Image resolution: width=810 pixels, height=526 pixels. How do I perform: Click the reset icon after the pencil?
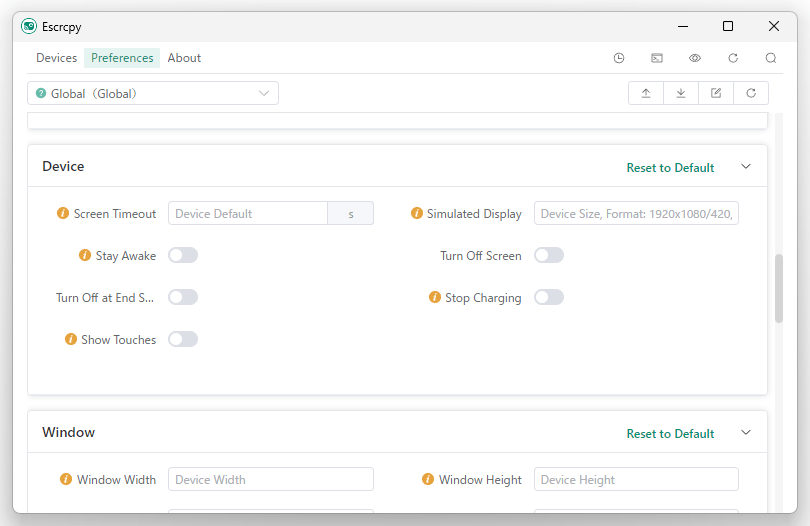click(x=751, y=93)
